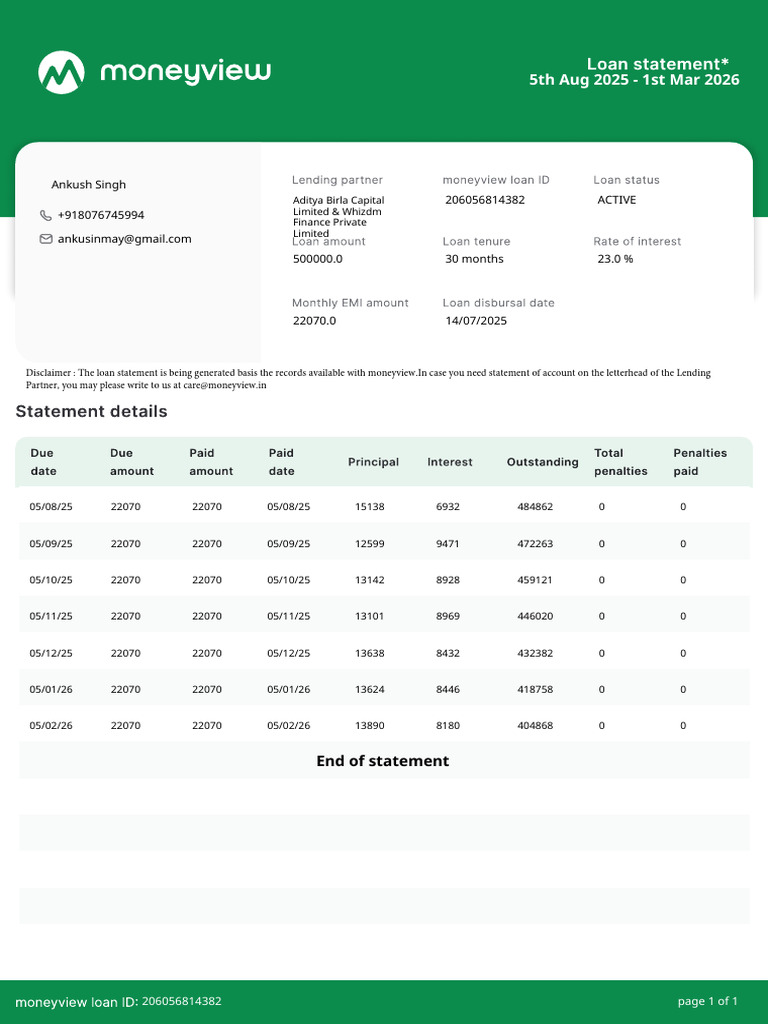The width and height of the screenshot is (768, 1024).
Task: Select loan ID 206056814382 in details card
Action: click(x=485, y=200)
